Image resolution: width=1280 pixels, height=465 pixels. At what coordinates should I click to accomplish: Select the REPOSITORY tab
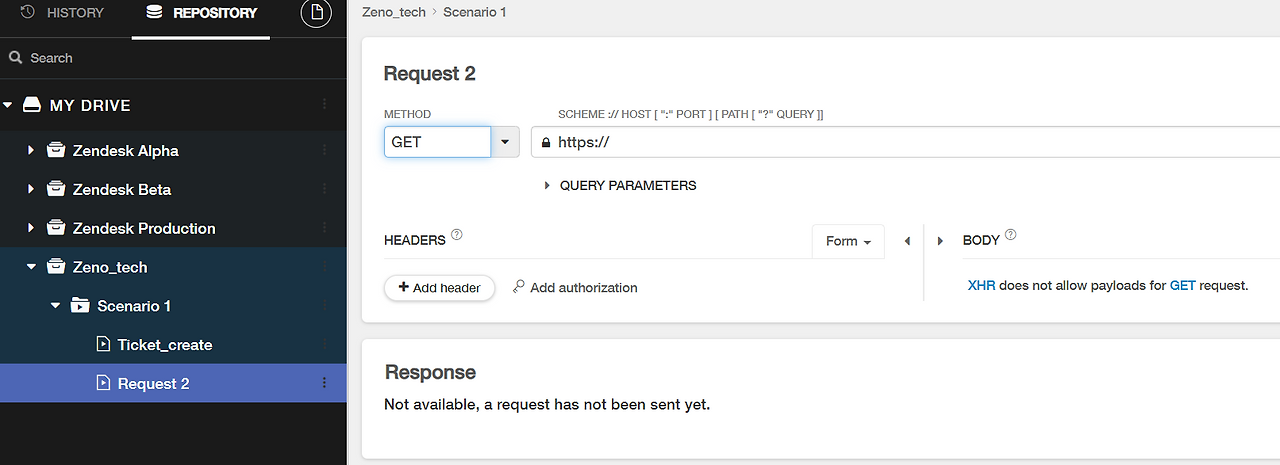point(201,13)
